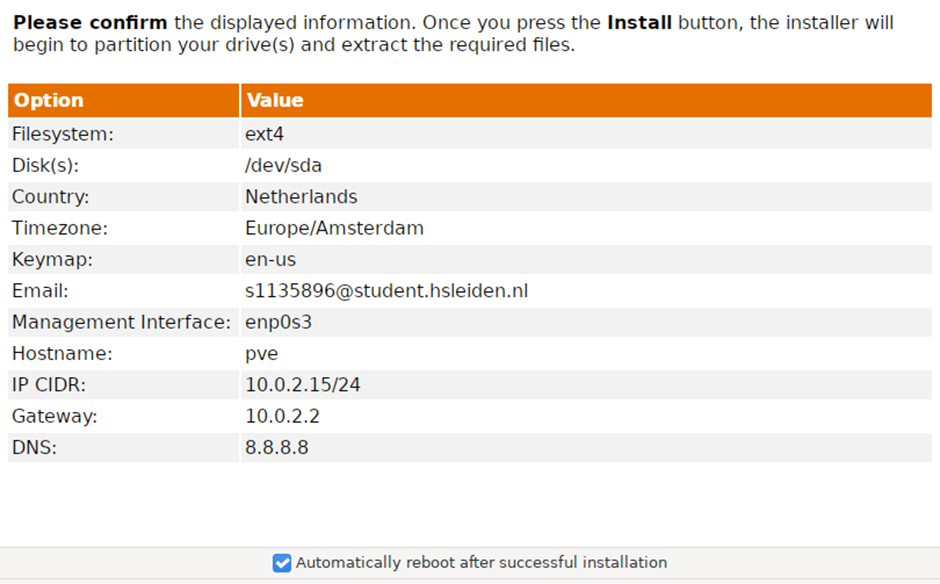
Task: Select the ext4 filesystem value
Action: [x=265, y=134]
